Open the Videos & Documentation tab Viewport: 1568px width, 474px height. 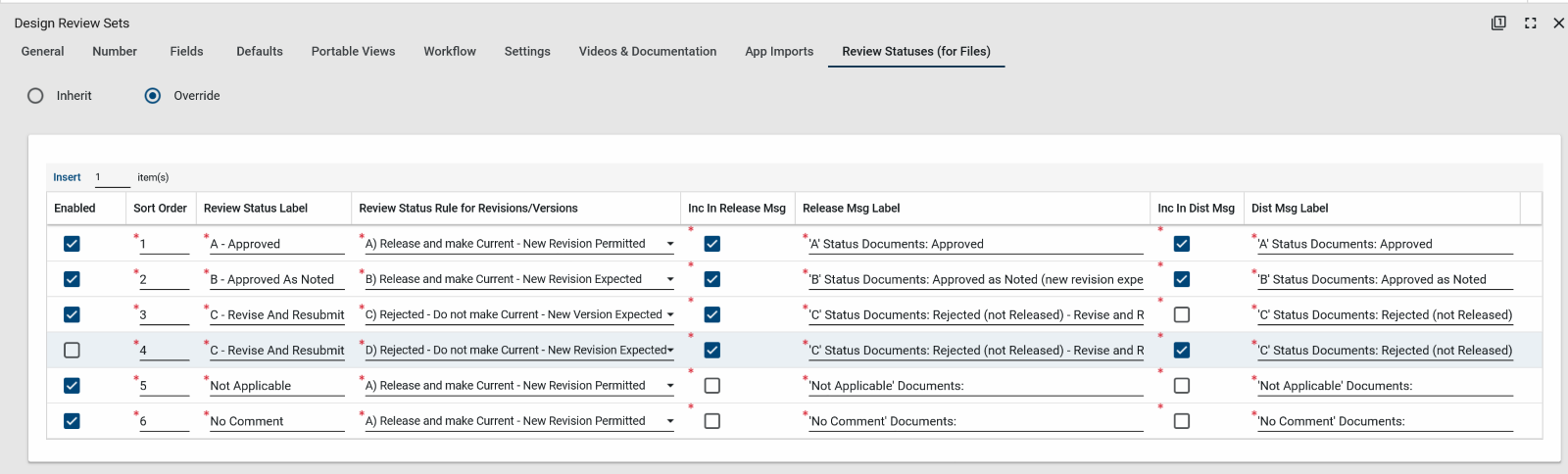[x=647, y=52]
